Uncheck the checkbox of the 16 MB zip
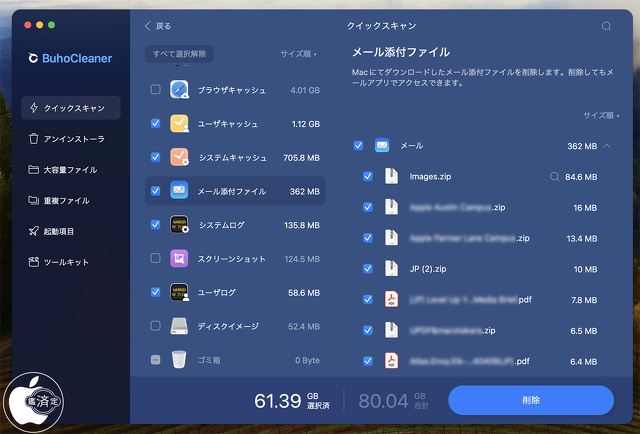The height and width of the screenshot is (434, 640). click(x=368, y=207)
